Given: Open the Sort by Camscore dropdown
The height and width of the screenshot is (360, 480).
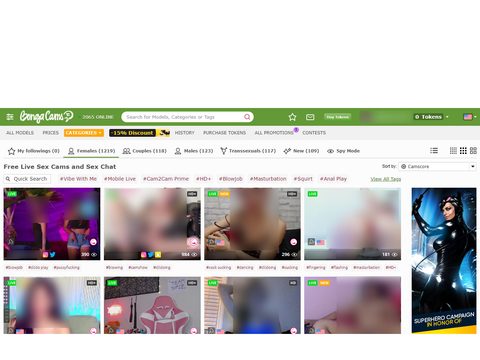Looking at the screenshot, I should tap(438, 166).
